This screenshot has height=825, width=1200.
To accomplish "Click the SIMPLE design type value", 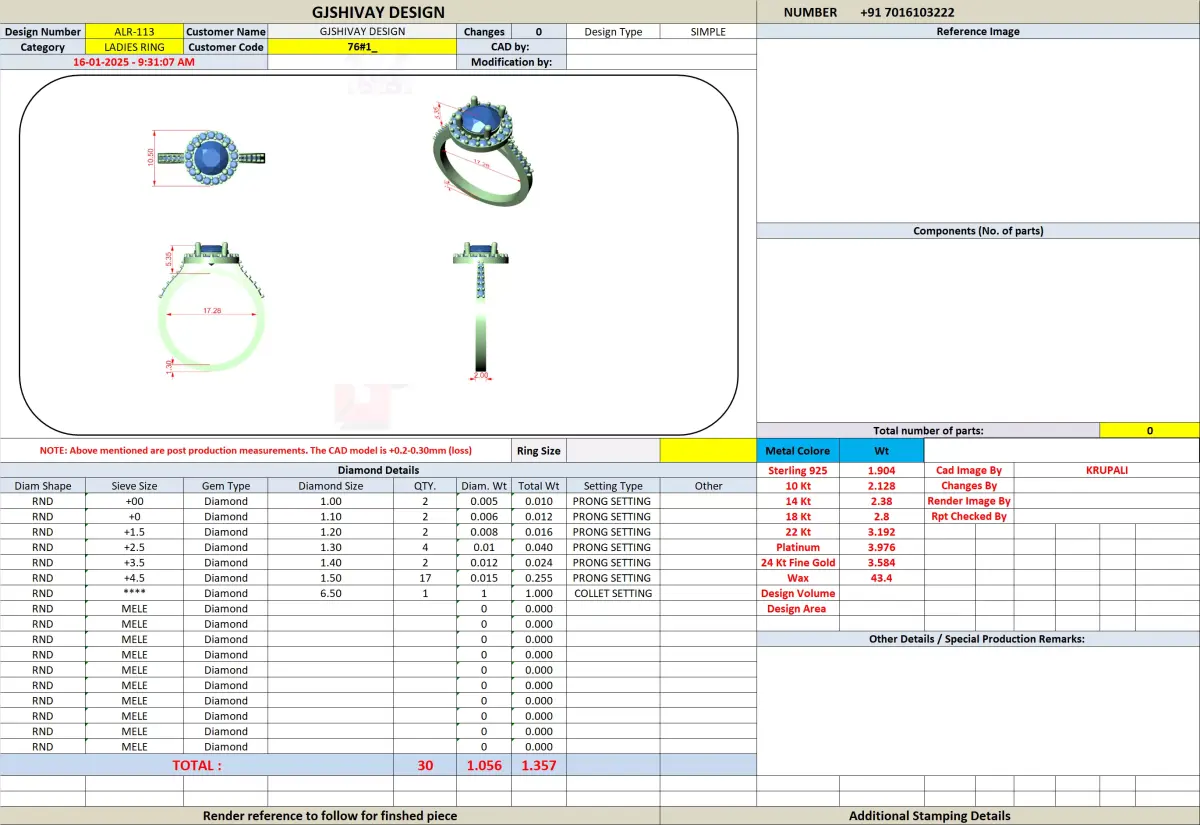I will (708, 32).
